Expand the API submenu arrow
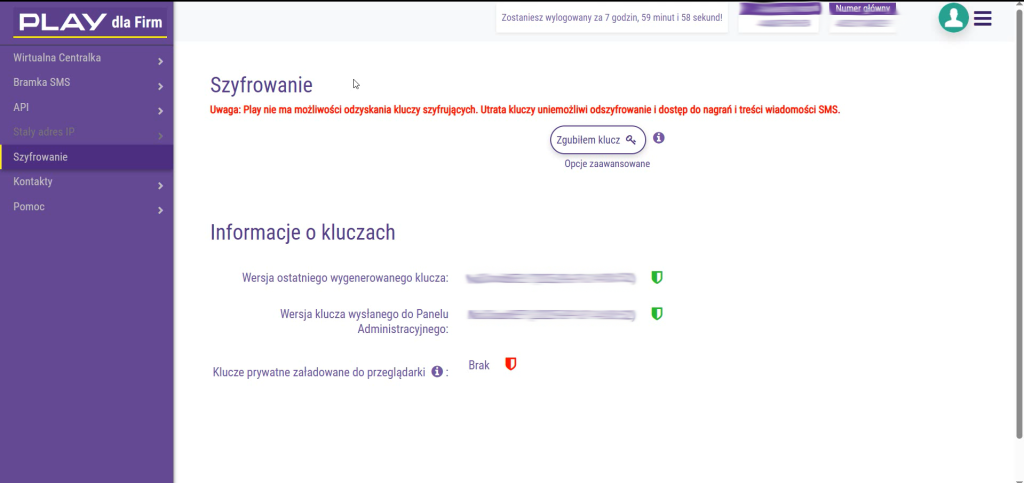This screenshot has height=483, width=1024. [160, 111]
